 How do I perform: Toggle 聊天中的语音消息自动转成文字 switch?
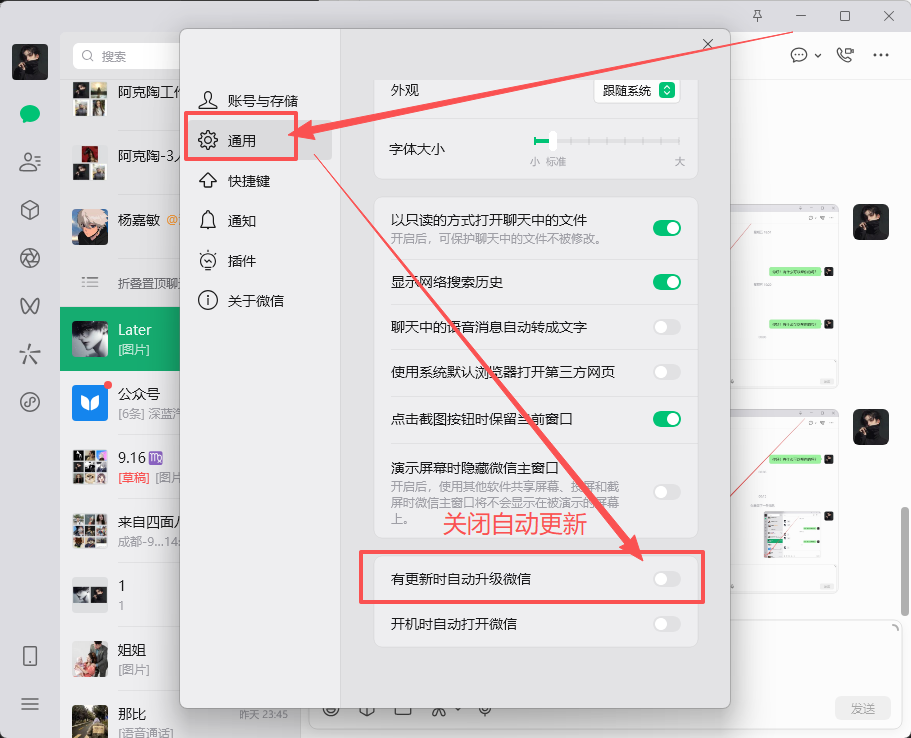(666, 327)
